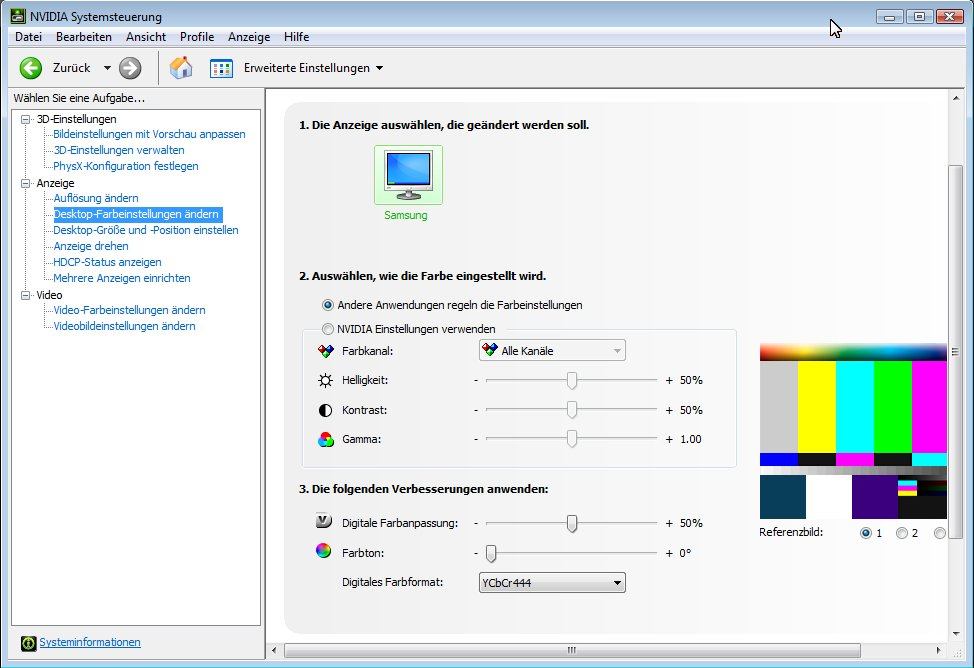This screenshot has height=668, width=974.
Task: Click the Helligkeit slider thumb
Action: pos(571,380)
